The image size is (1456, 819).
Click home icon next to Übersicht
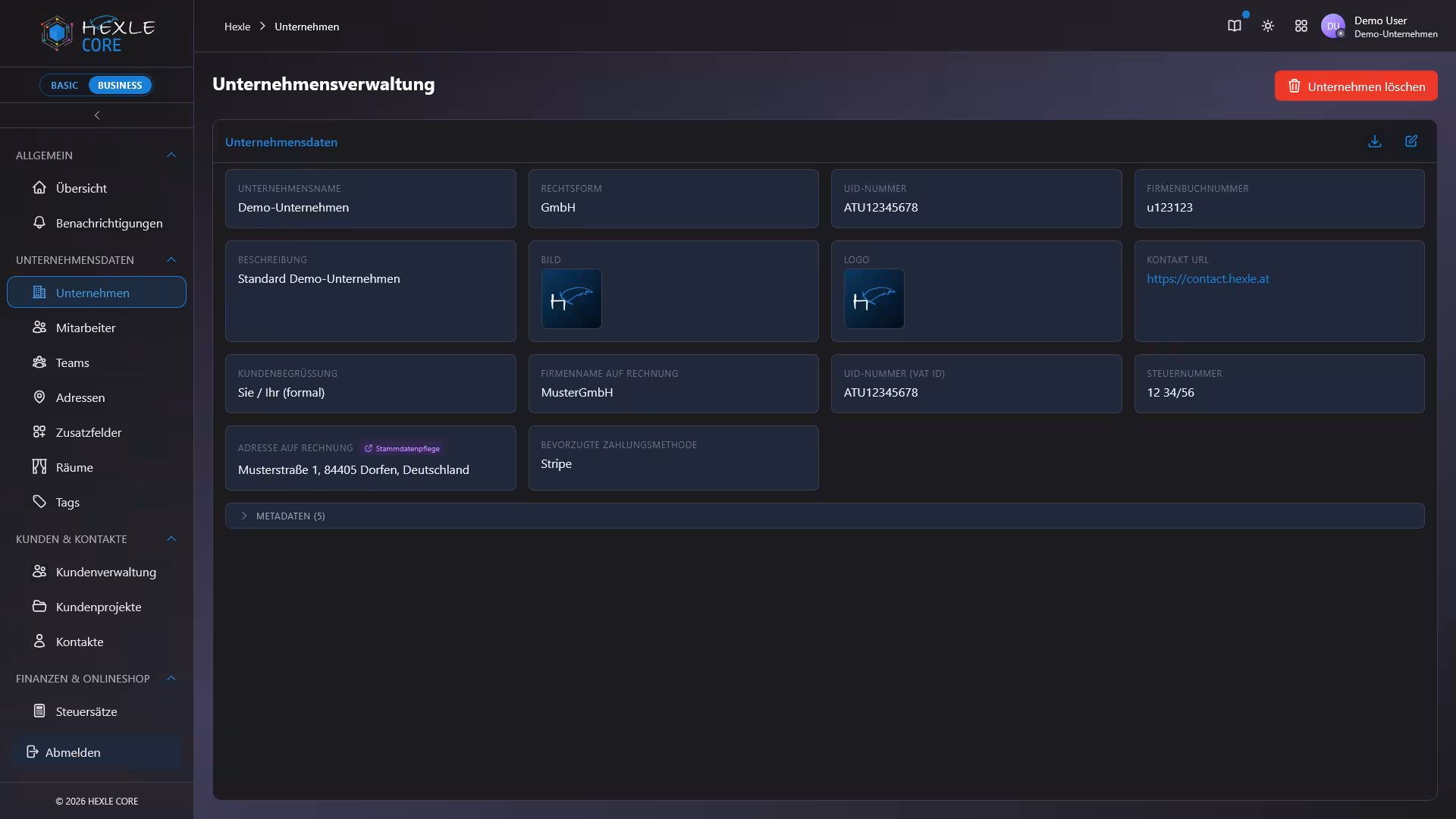[39, 187]
